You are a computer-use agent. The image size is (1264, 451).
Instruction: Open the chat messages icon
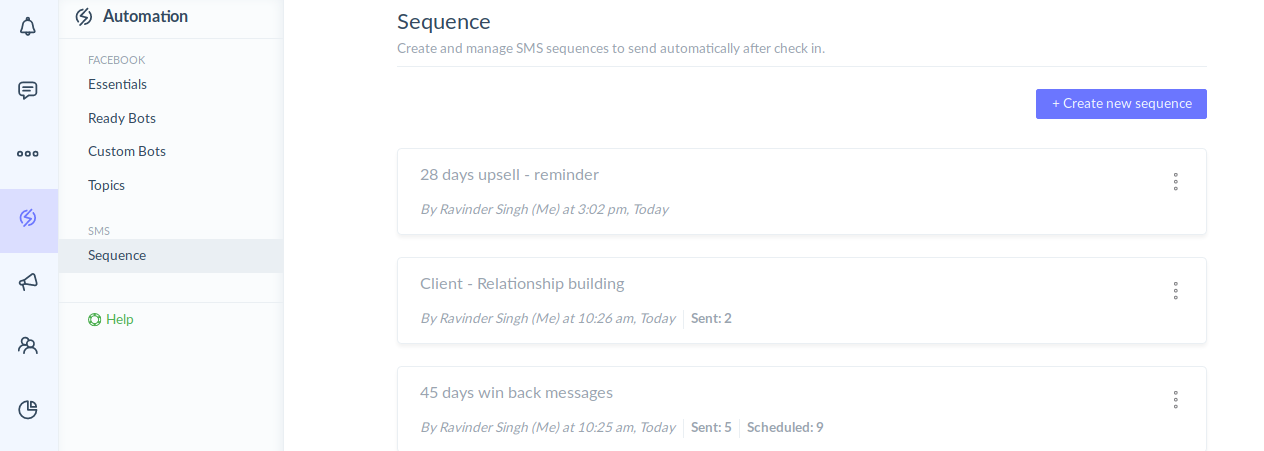(x=28, y=91)
